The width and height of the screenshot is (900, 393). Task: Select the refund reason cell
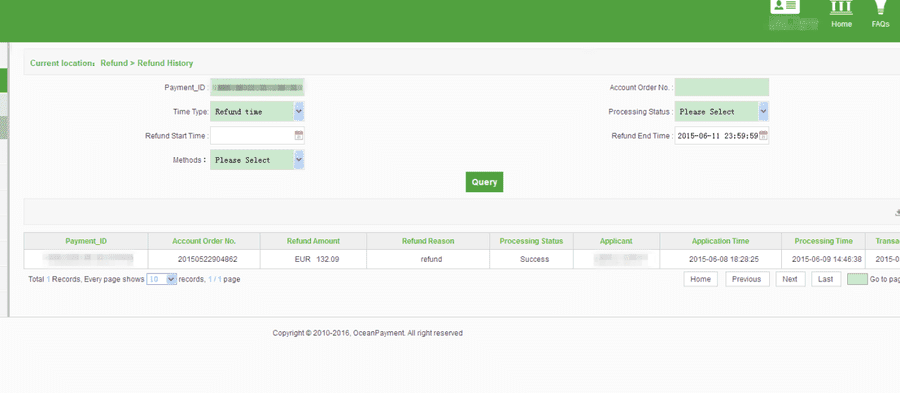[x=428, y=259]
